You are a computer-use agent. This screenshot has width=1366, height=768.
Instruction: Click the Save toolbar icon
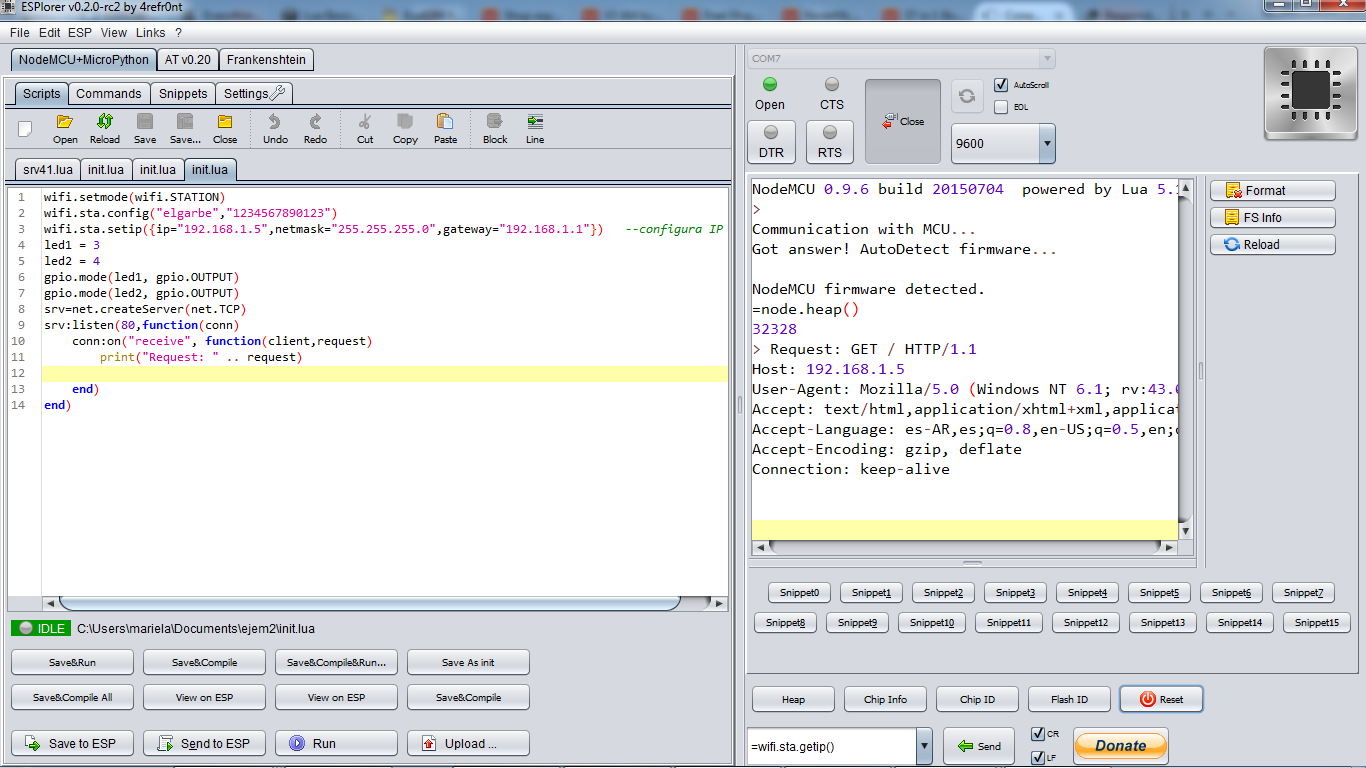coord(145,128)
